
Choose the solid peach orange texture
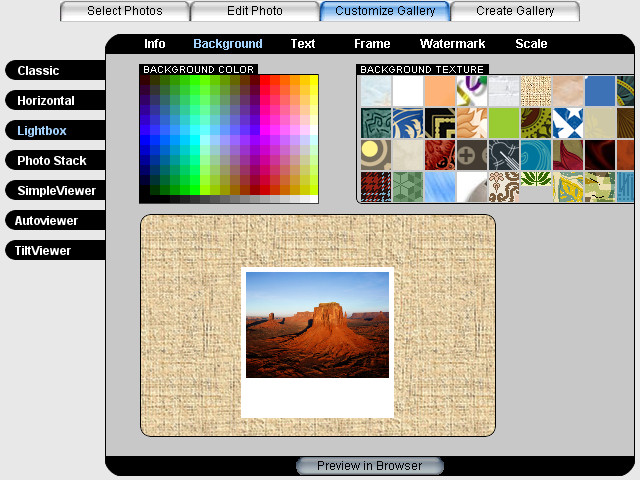click(440, 91)
